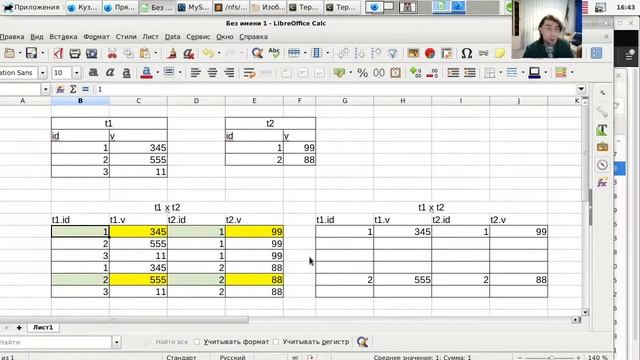Switch to /nfs/... taskbar window
The height and width of the screenshot is (360, 640).
pos(231,7)
